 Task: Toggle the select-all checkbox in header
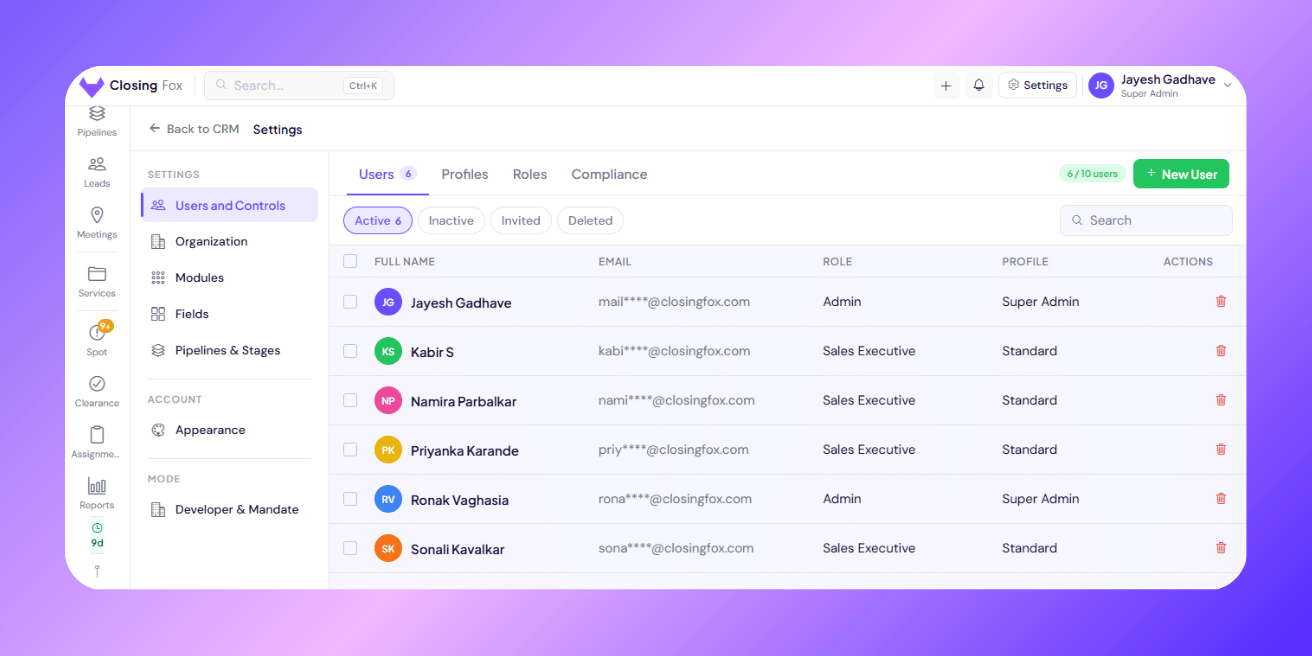point(350,261)
